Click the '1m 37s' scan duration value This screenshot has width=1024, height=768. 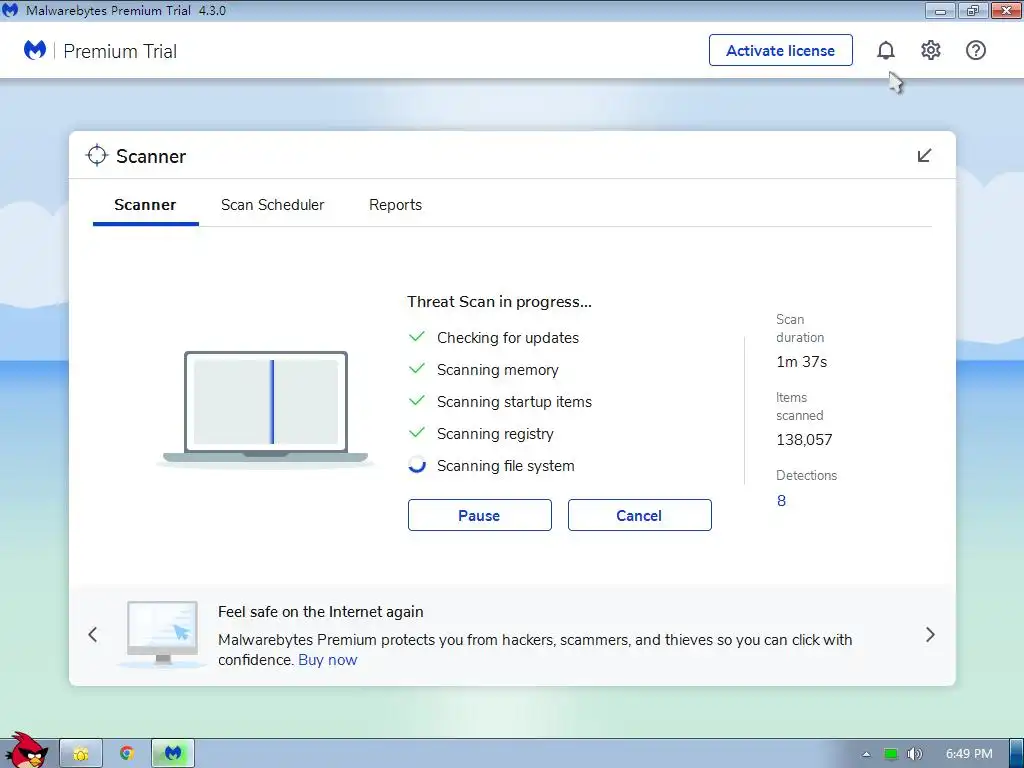point(801,362)
